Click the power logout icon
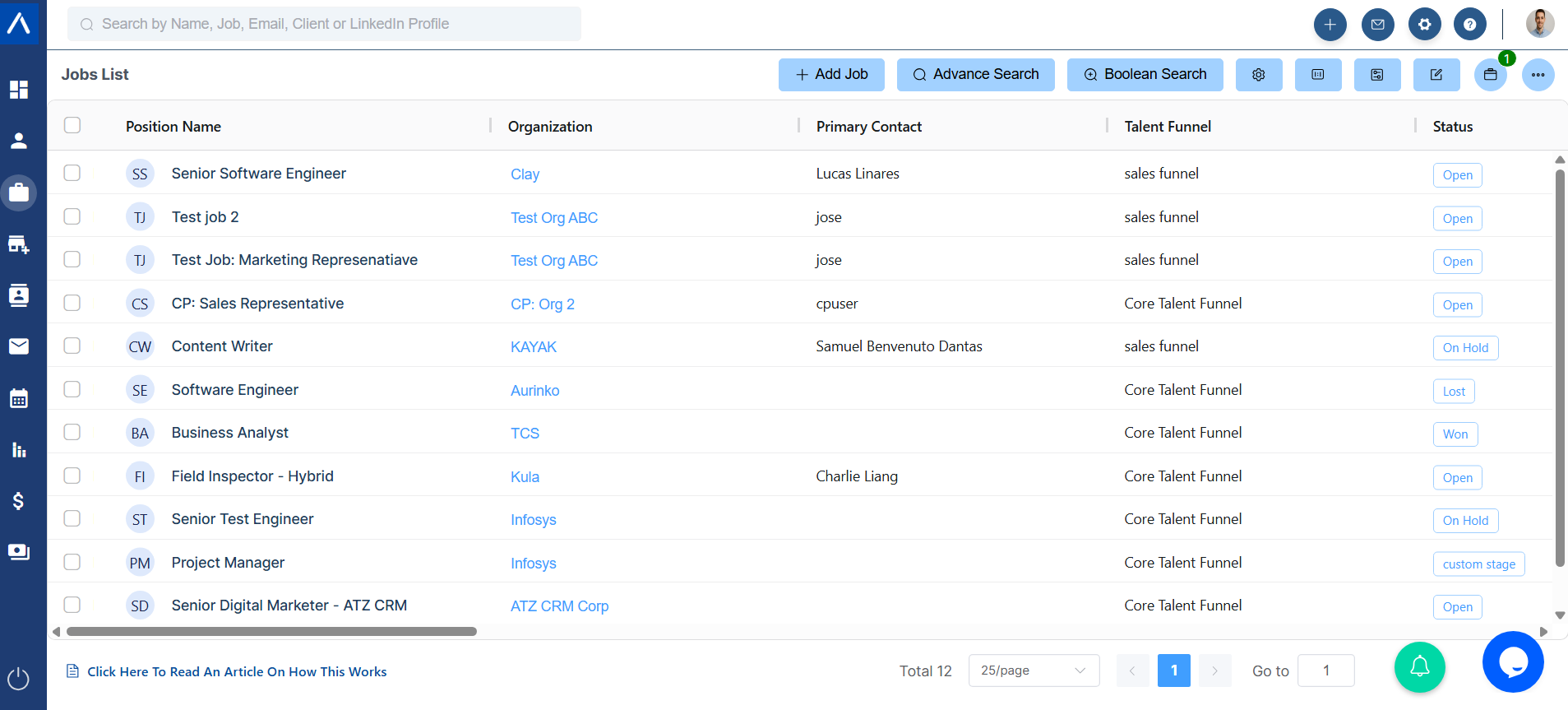This screenshot has width=1568, height=710. pos(18,679)
